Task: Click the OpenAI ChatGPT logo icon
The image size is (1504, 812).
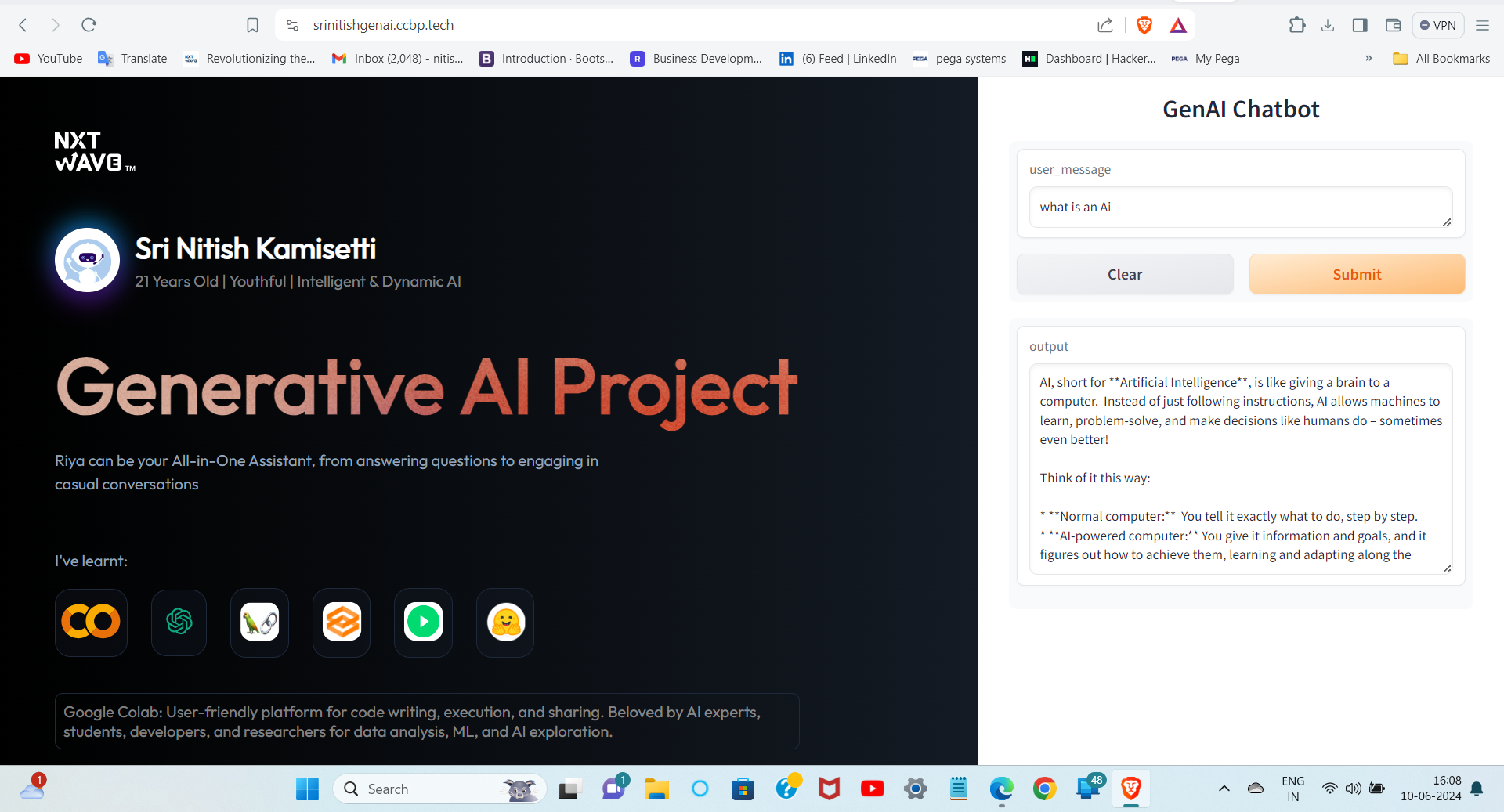Action: 179,623
